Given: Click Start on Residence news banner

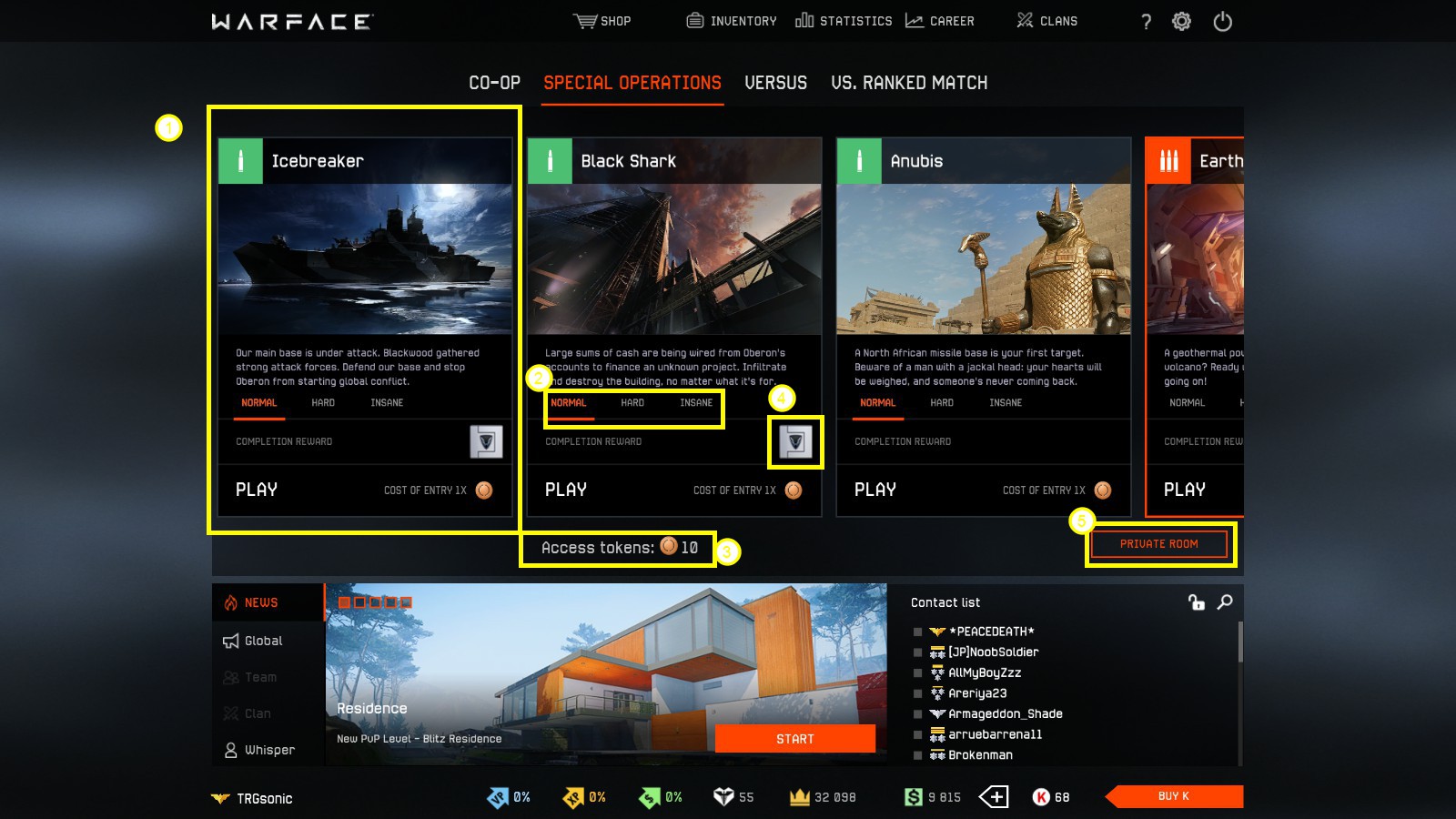Looking at the screenshot, I should point(795,739).
